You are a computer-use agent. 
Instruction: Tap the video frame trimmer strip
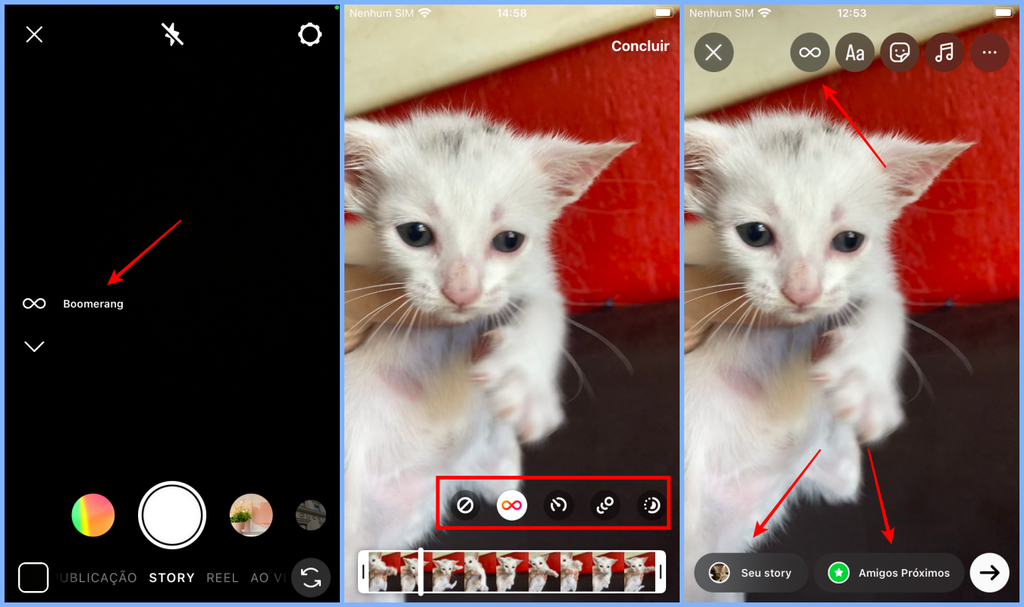pos(510,570)
